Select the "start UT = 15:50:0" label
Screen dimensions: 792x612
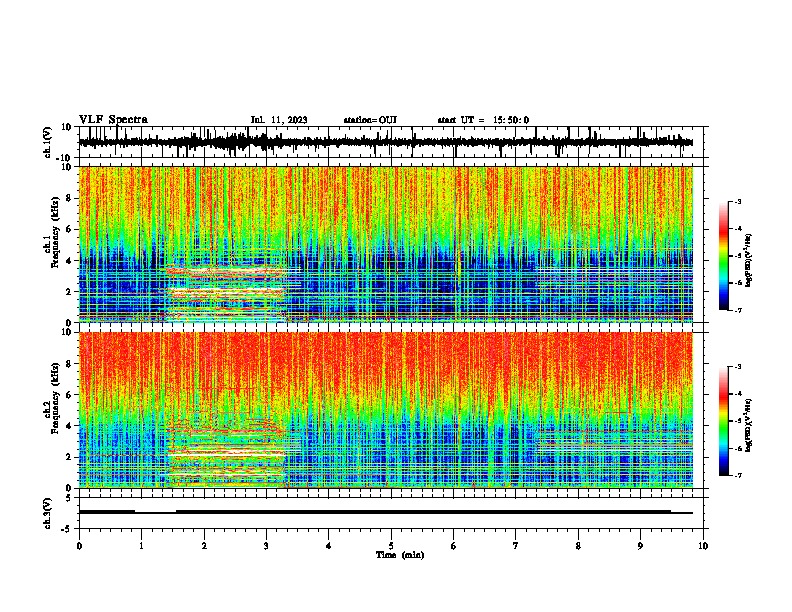[483, 120]
